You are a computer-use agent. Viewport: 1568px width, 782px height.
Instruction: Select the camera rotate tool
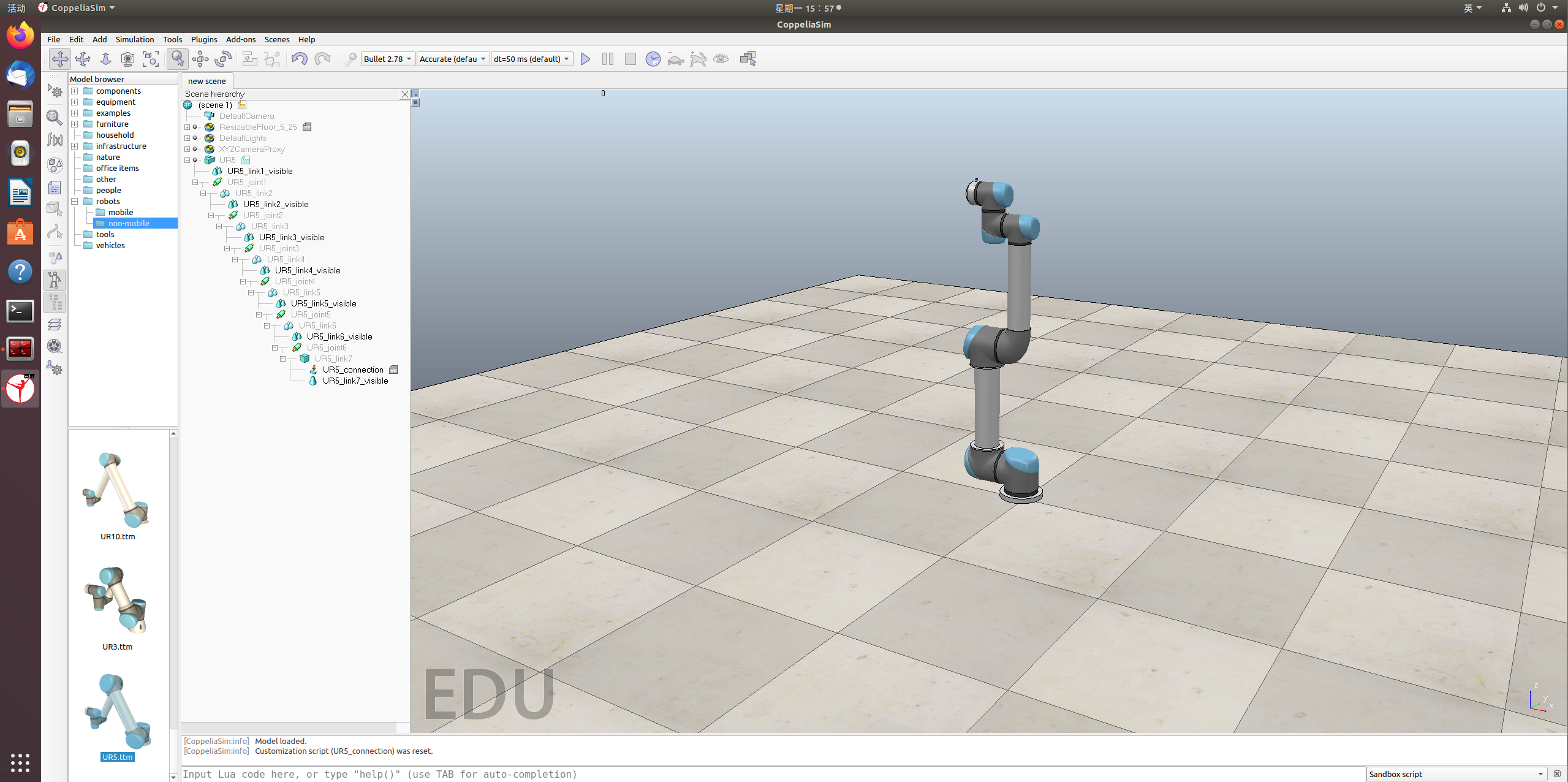pos(83,59)
